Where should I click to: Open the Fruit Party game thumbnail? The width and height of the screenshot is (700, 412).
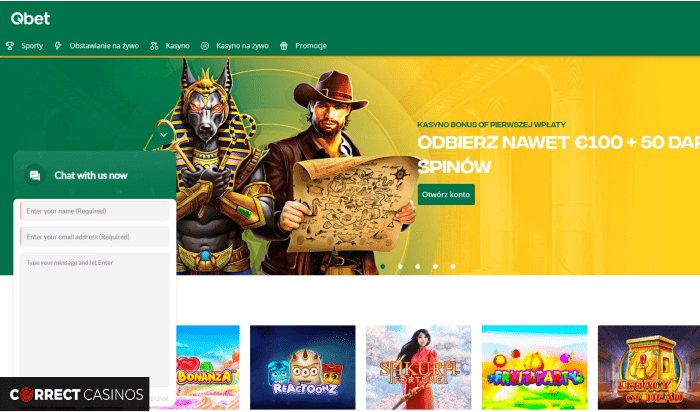(535, 367)
